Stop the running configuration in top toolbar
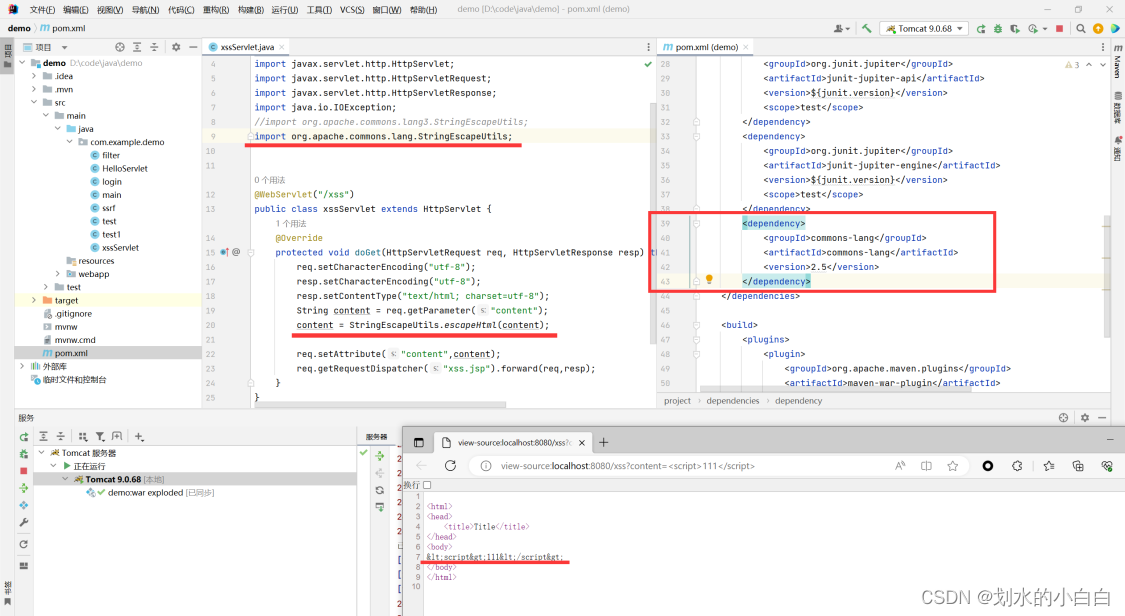This screenshot has width=1125, height=616. coord(1060,29)
